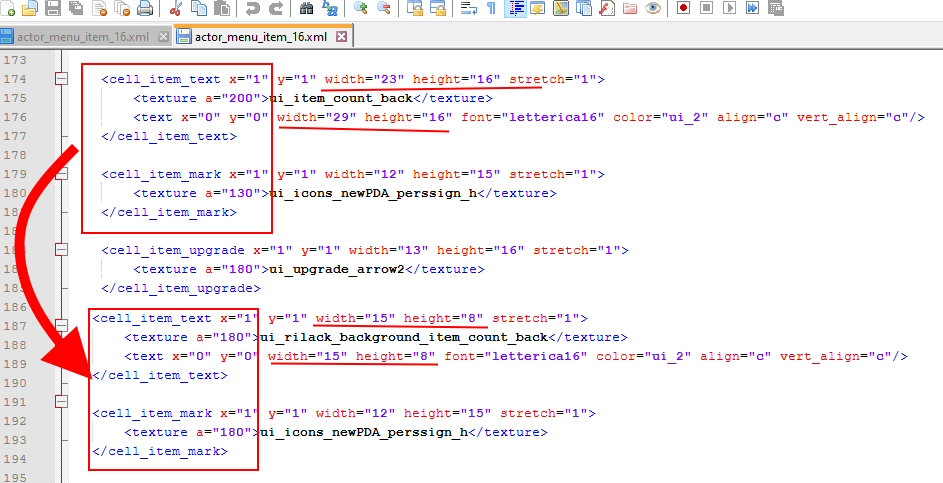Toggle show all characters pilcrow icon
Viewport: 943px width, 483px height.
pyautogui.click(x=491, y=8)
